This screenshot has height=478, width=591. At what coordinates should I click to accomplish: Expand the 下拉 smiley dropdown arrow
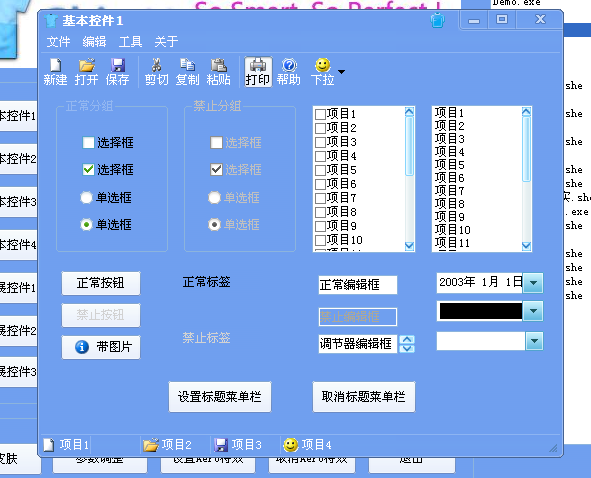tap(341, 72)
